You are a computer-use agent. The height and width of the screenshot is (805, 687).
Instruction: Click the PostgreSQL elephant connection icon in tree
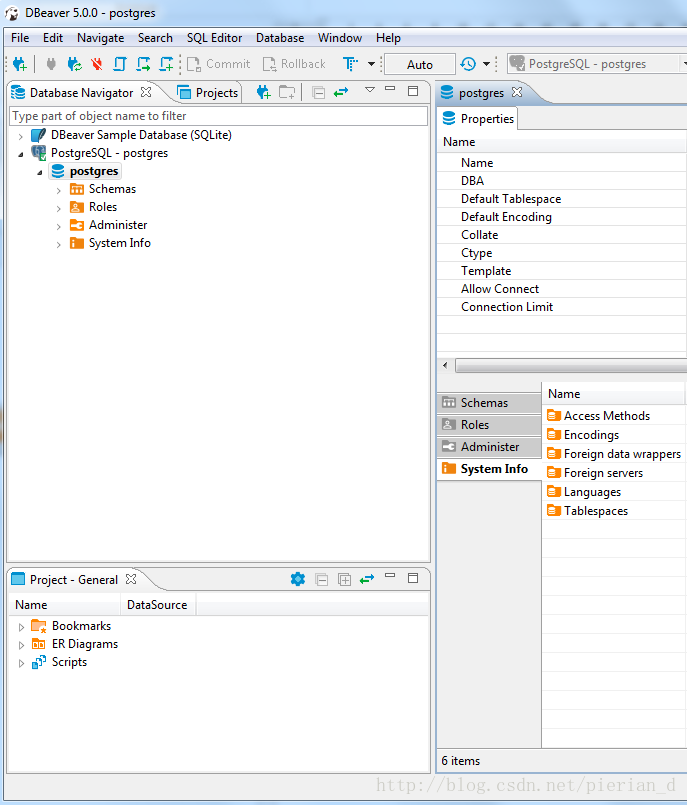click(39, 152)
